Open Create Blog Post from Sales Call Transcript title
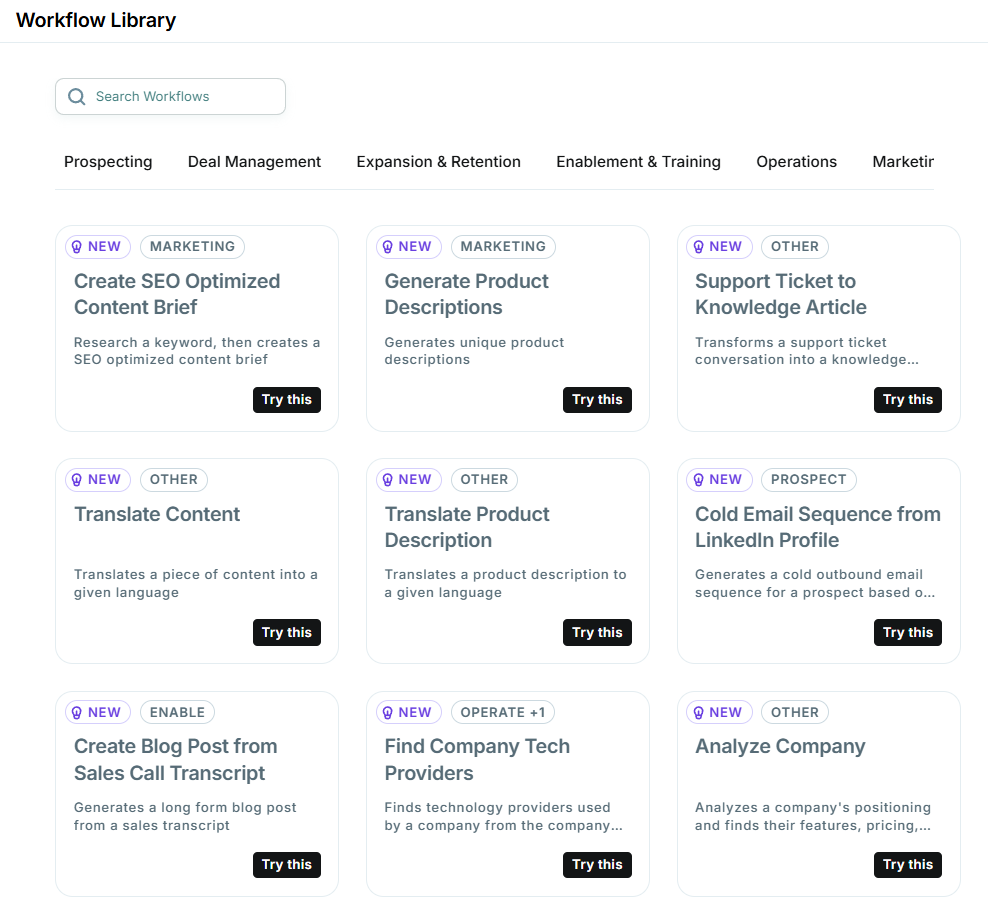Viewport: 988px width, 903px height. tap(175, 759)
